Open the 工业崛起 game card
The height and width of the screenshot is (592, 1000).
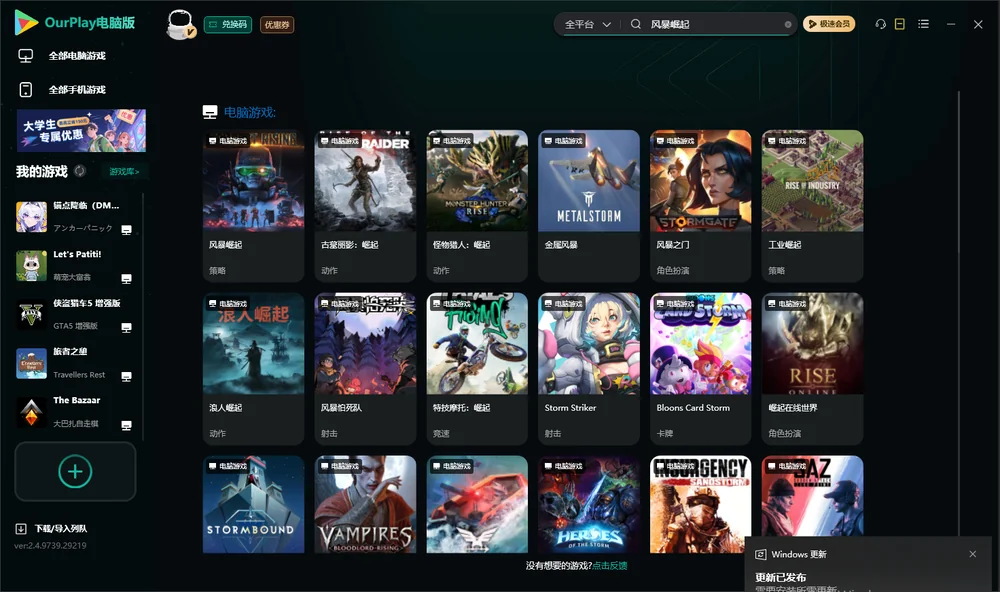pyautogui.click(x=812, y=205)
